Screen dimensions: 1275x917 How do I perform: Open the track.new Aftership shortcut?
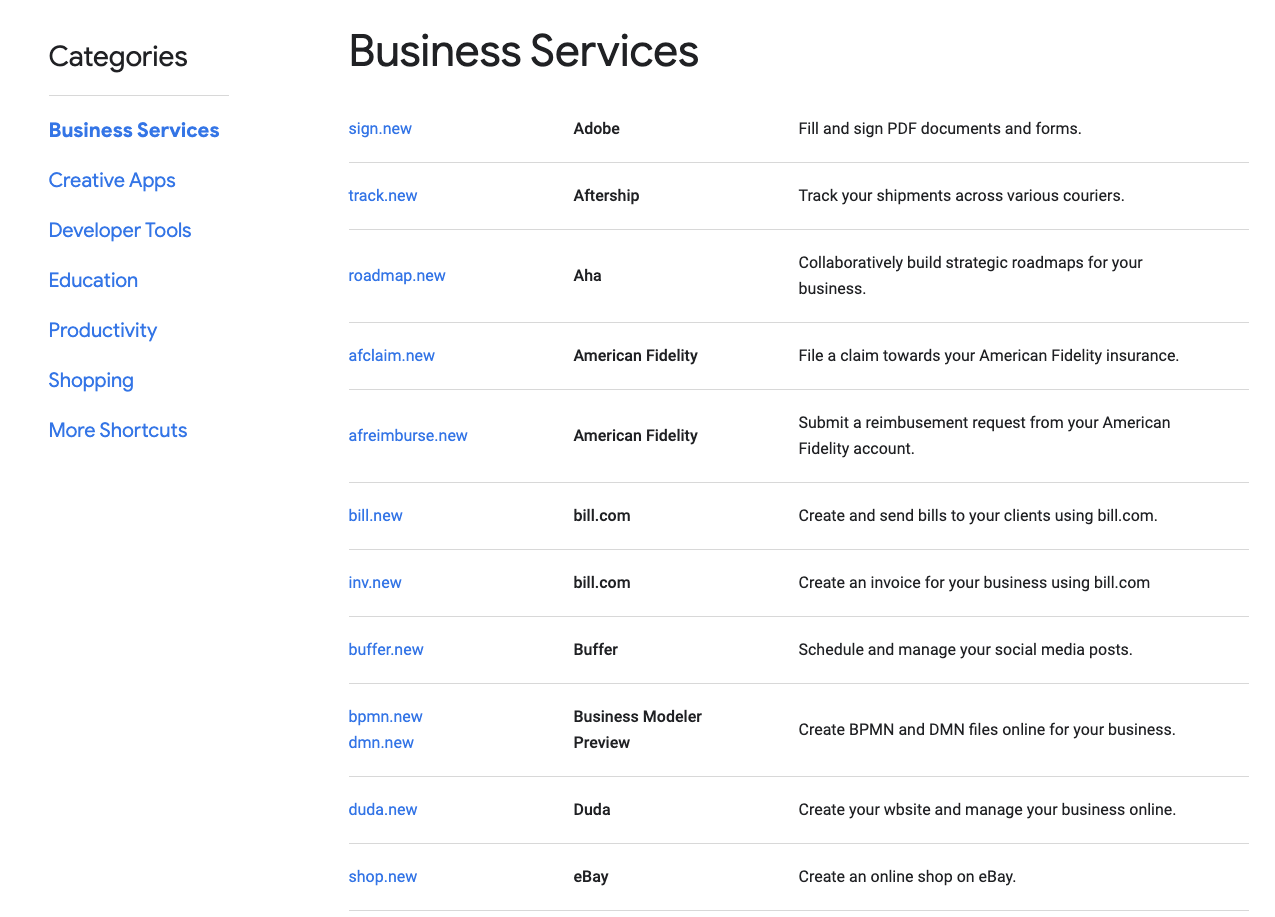point(383,195)
